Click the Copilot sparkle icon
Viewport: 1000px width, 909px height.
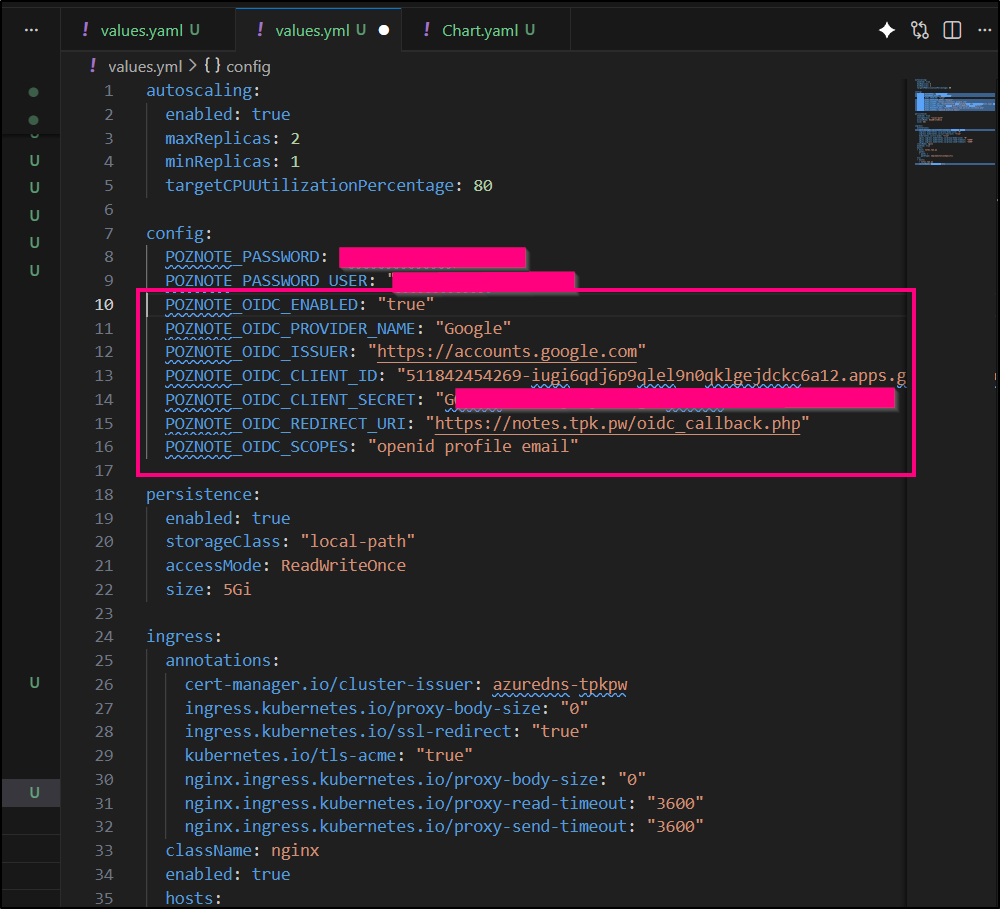pos(886,30)
